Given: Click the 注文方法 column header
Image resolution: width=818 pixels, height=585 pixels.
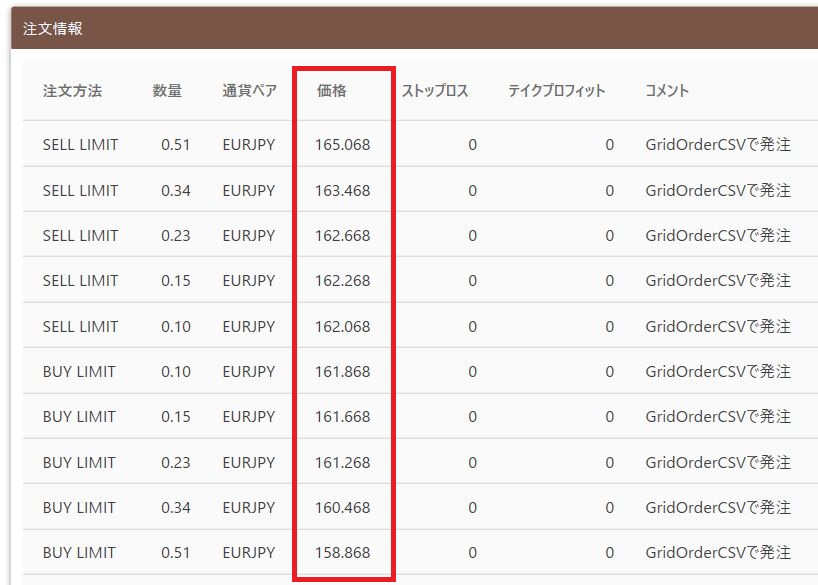Looking at the screenshot, I should pos(73,91).
